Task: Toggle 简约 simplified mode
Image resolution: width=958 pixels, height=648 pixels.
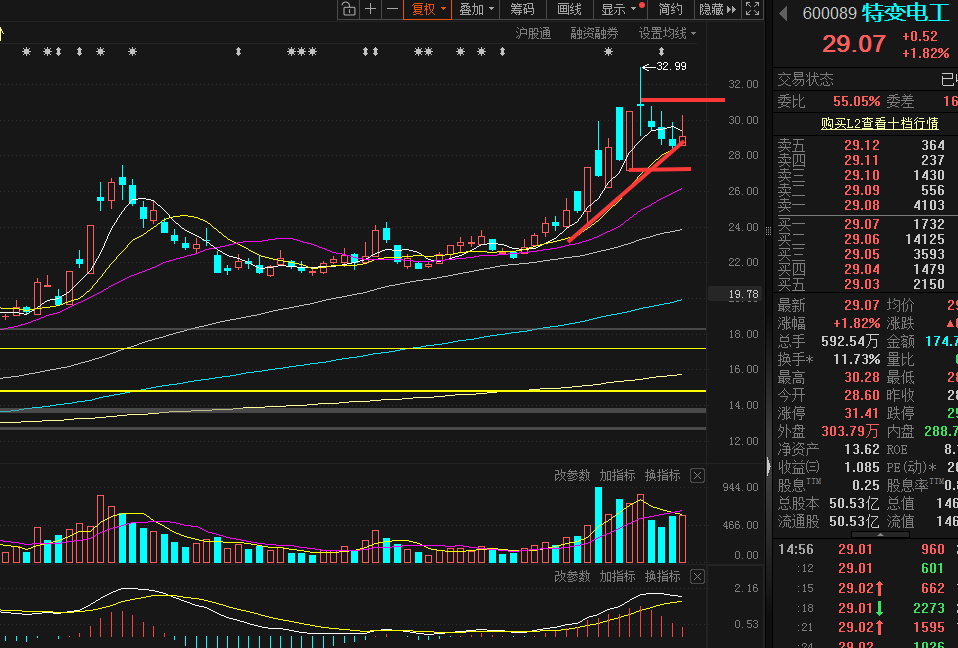Action: click(x=670, y=9)
